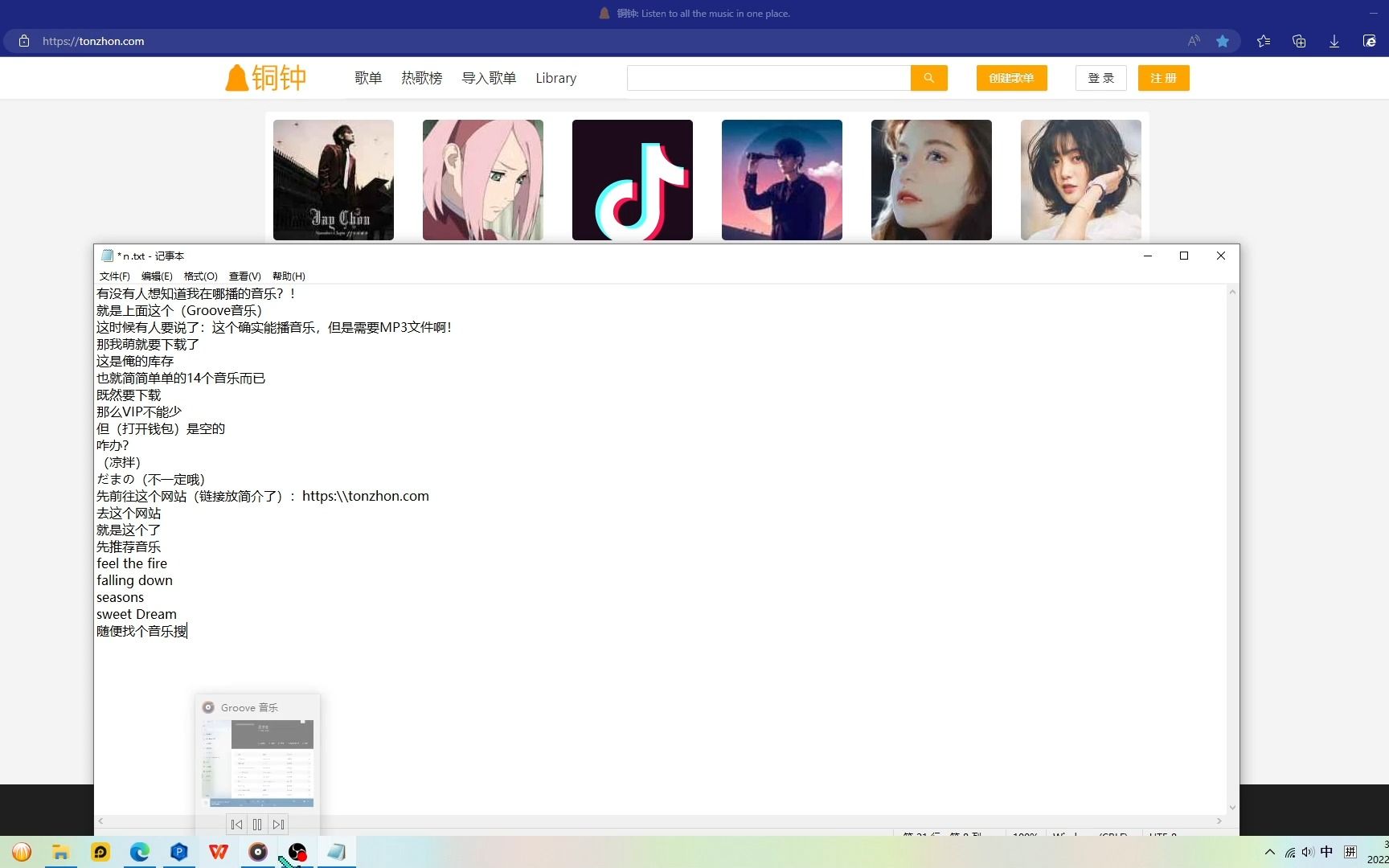1389x868 pixels.
Task: Open Groove Music from the taskbar
Action: click(258, 852)
